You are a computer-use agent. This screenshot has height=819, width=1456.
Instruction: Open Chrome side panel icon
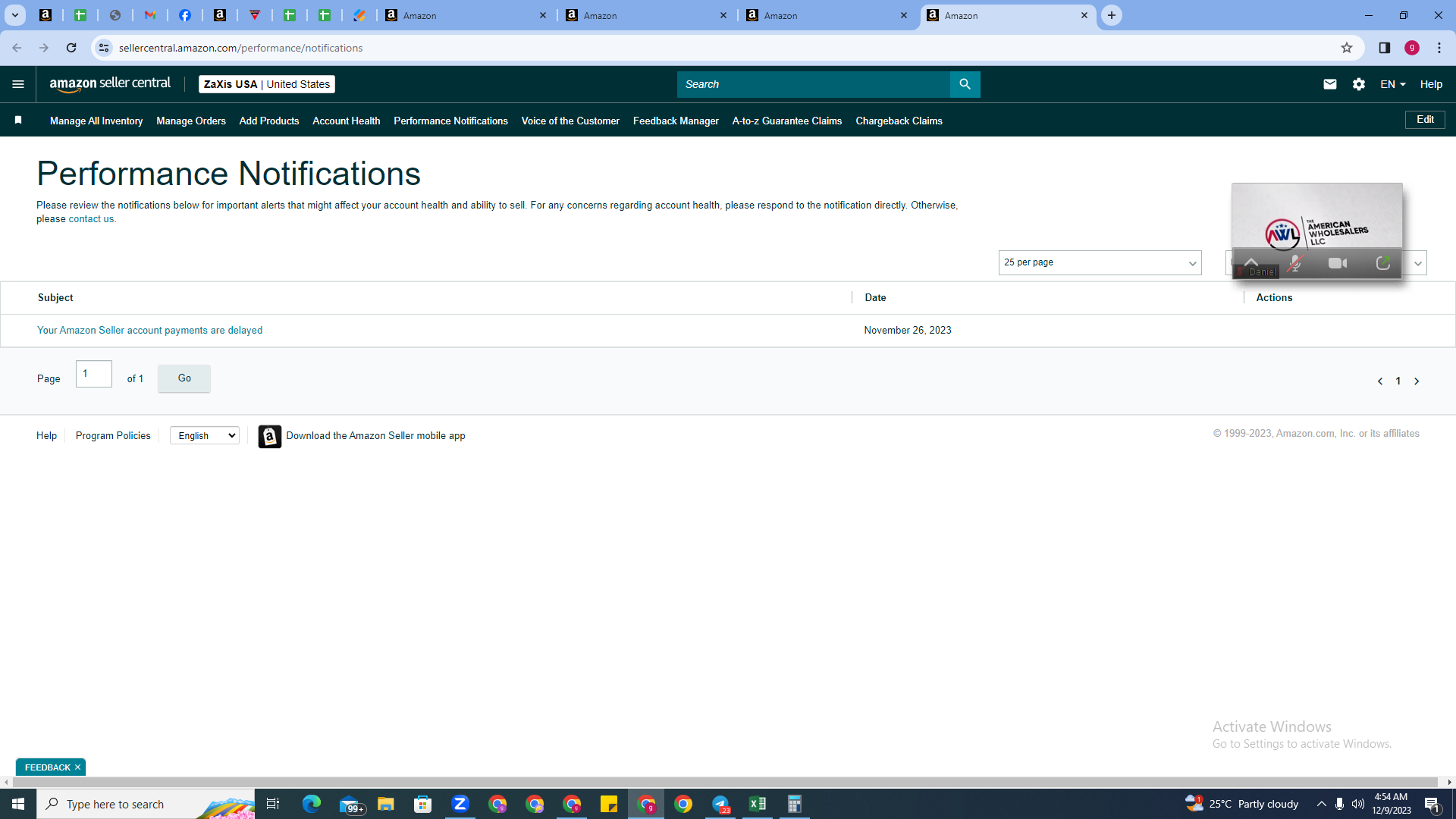click(1385, 48)
